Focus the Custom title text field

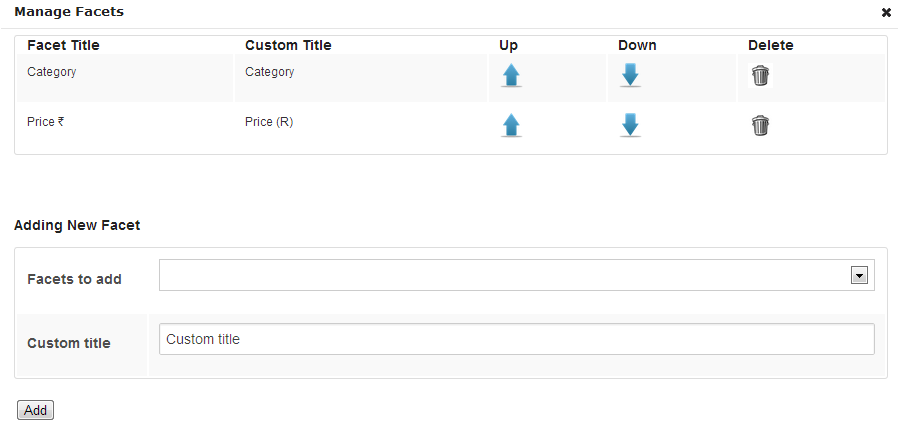(517, 339)
